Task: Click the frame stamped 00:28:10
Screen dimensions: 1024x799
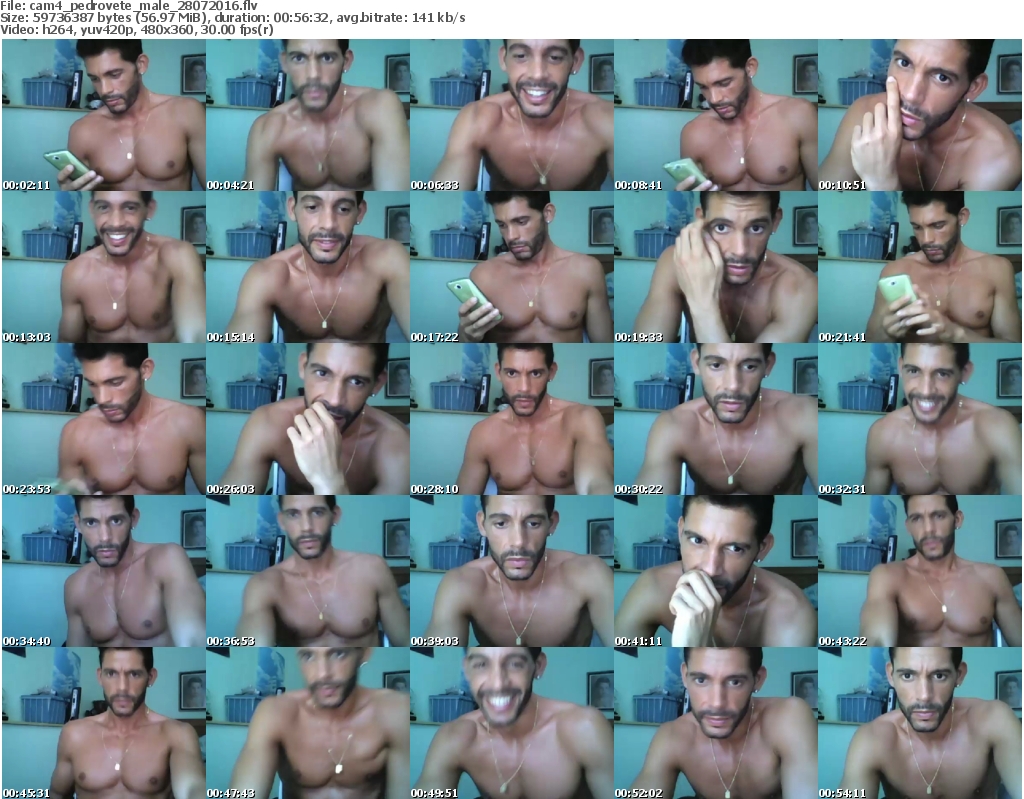Action: click(x=511, y=419)
